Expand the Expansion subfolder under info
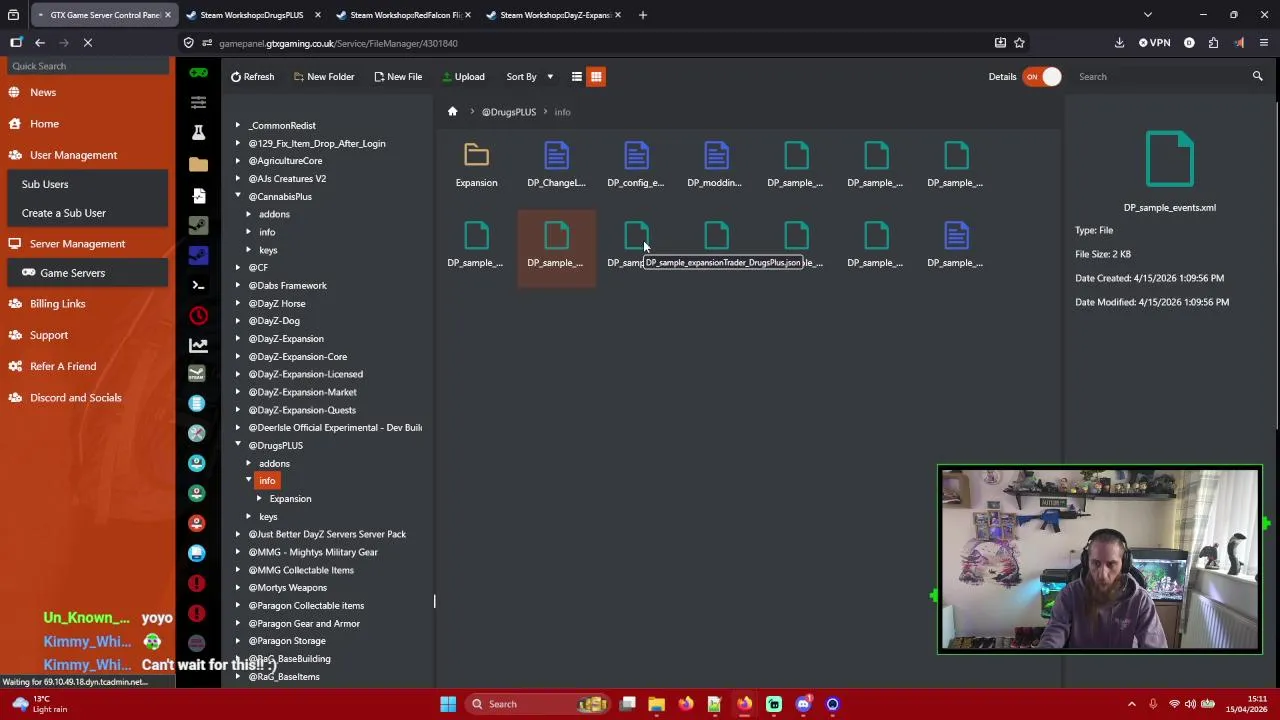Screen dimensions: 1280x720 (x=259, y=499)
